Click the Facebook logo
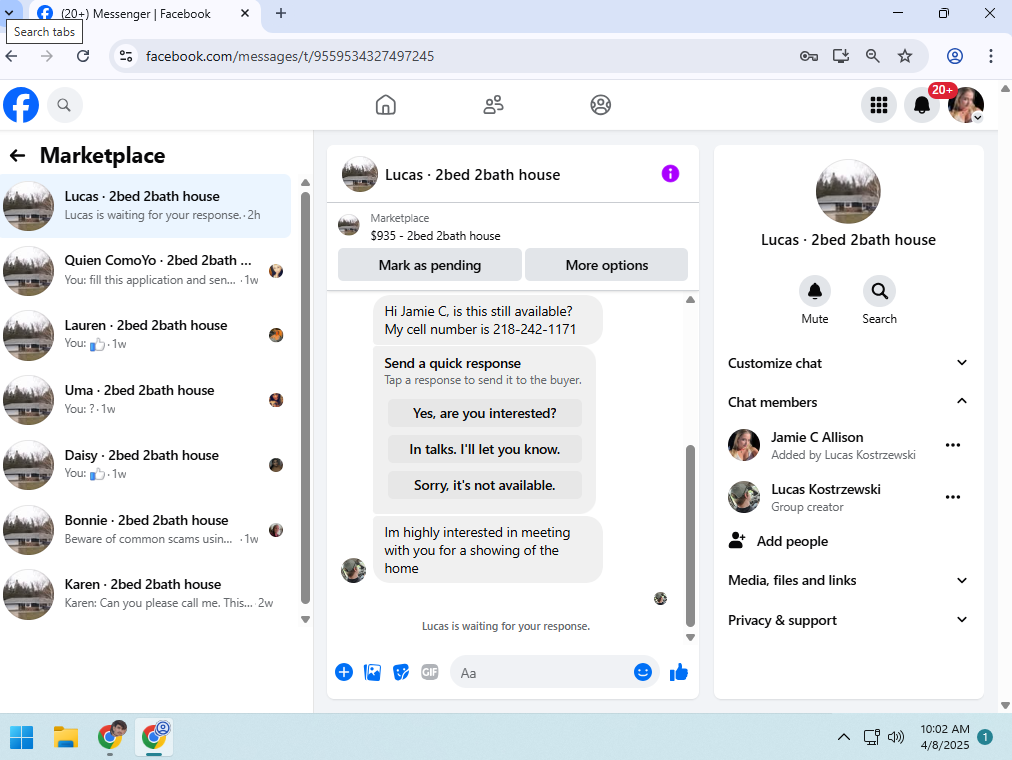 click(21, 105)
